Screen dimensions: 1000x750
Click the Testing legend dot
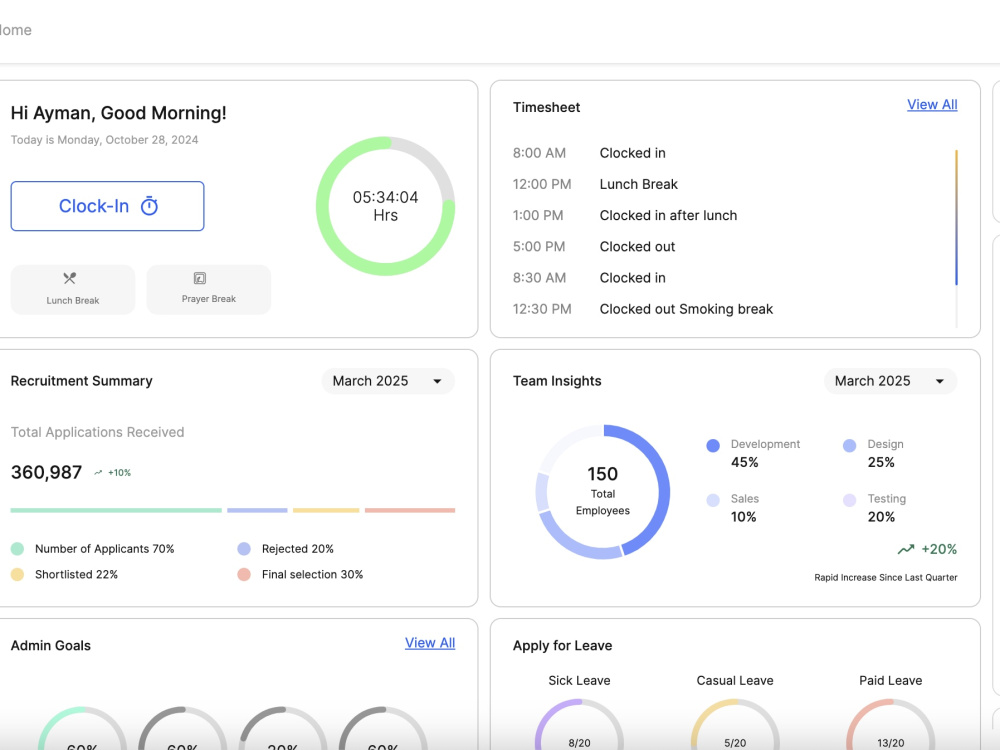[849, 501]
